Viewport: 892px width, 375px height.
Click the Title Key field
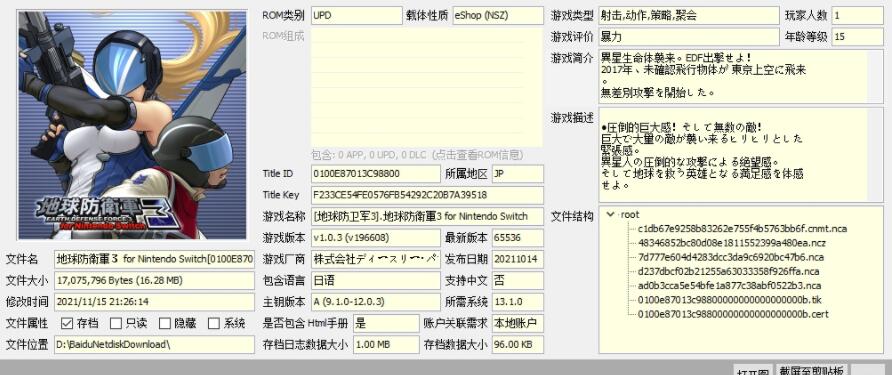point(427,195)
